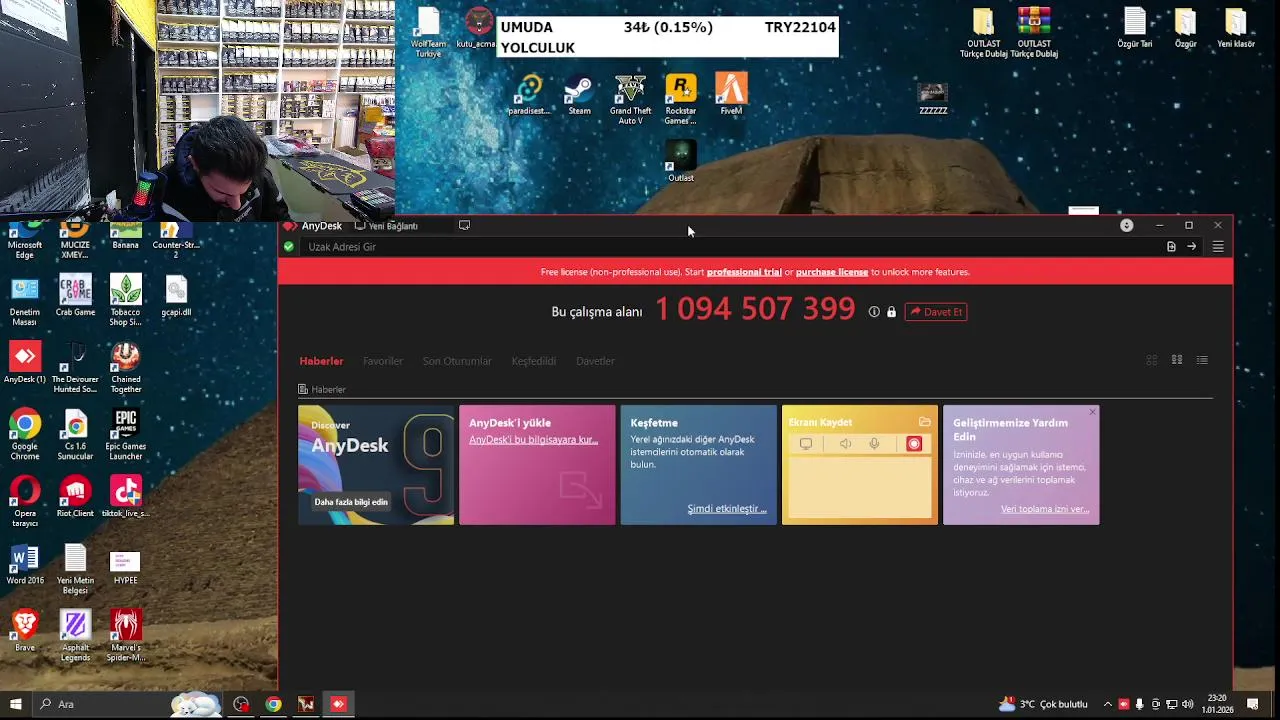Select the Steam desktop shortcut
Image resolution: width=1280 pixels, height=720 pixels.
pos(579,96)
